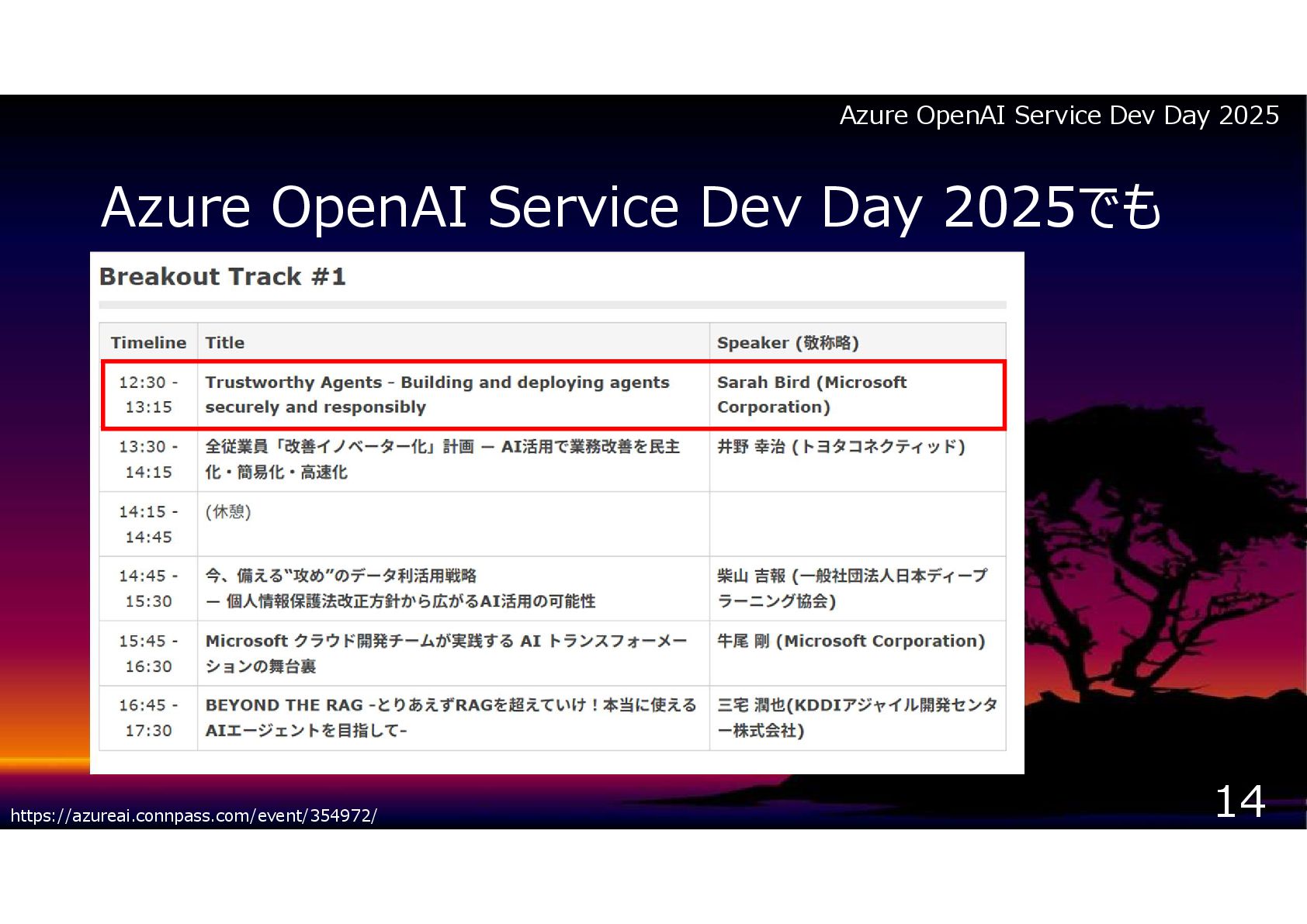Screen dimensions: 1307x924
Task: Click the 'BEYOND THE RAG' session title
Action: point(451,718)
